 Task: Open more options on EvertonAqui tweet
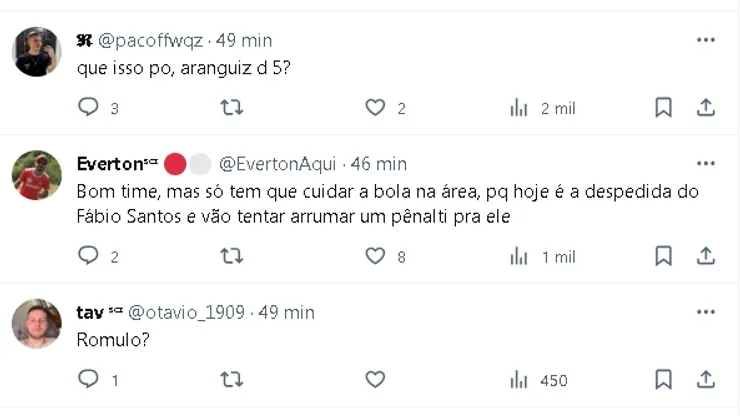[706, 163]
